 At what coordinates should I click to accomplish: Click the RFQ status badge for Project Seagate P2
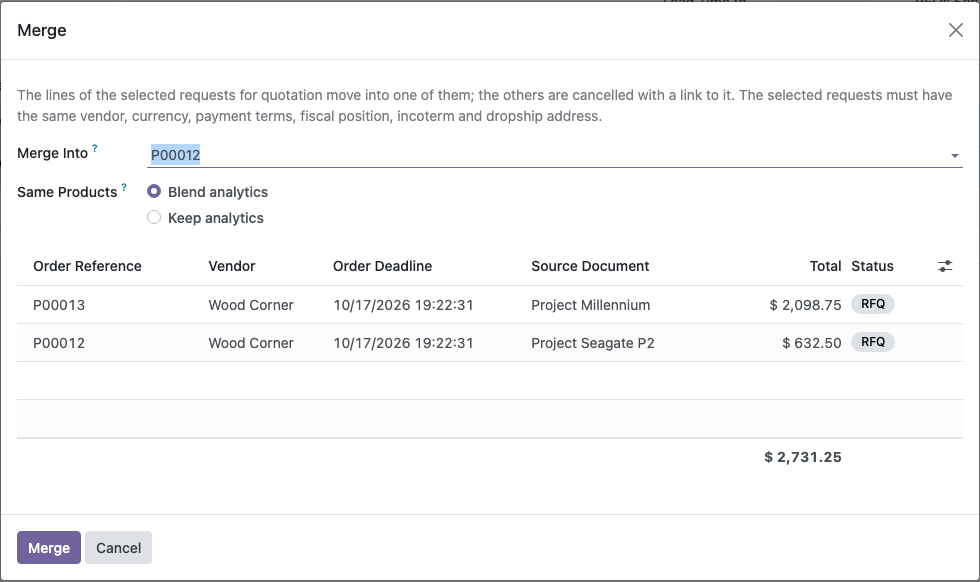[873, 342]
